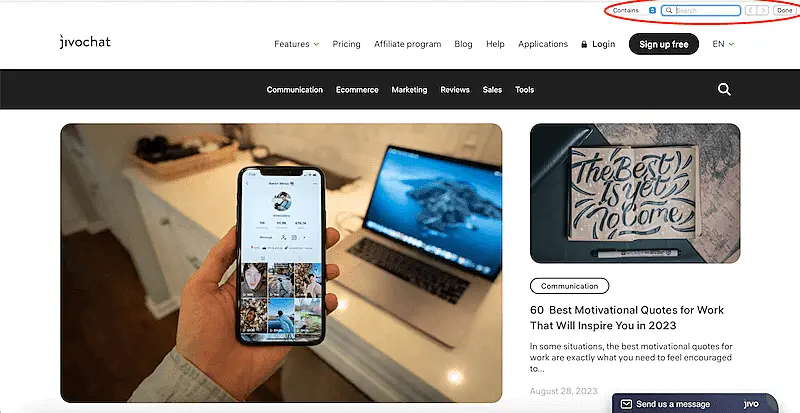
Task: Open the Contains match mode dropdown
Action: click(634, 10)
